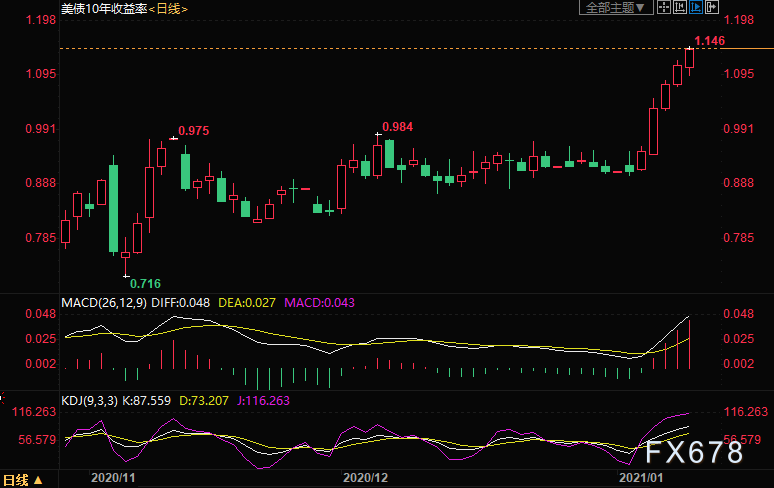774x488 pixels.
Task: Click the 0.984 high marker label
Action: tap(397, 127)
